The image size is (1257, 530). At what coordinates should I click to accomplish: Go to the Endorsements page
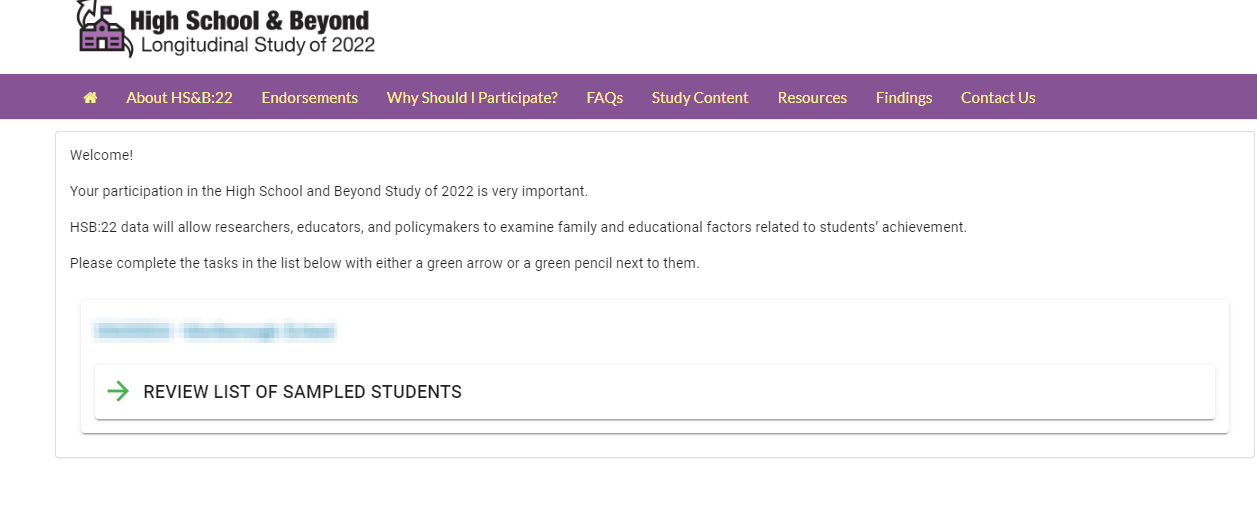tap(310, 97)
